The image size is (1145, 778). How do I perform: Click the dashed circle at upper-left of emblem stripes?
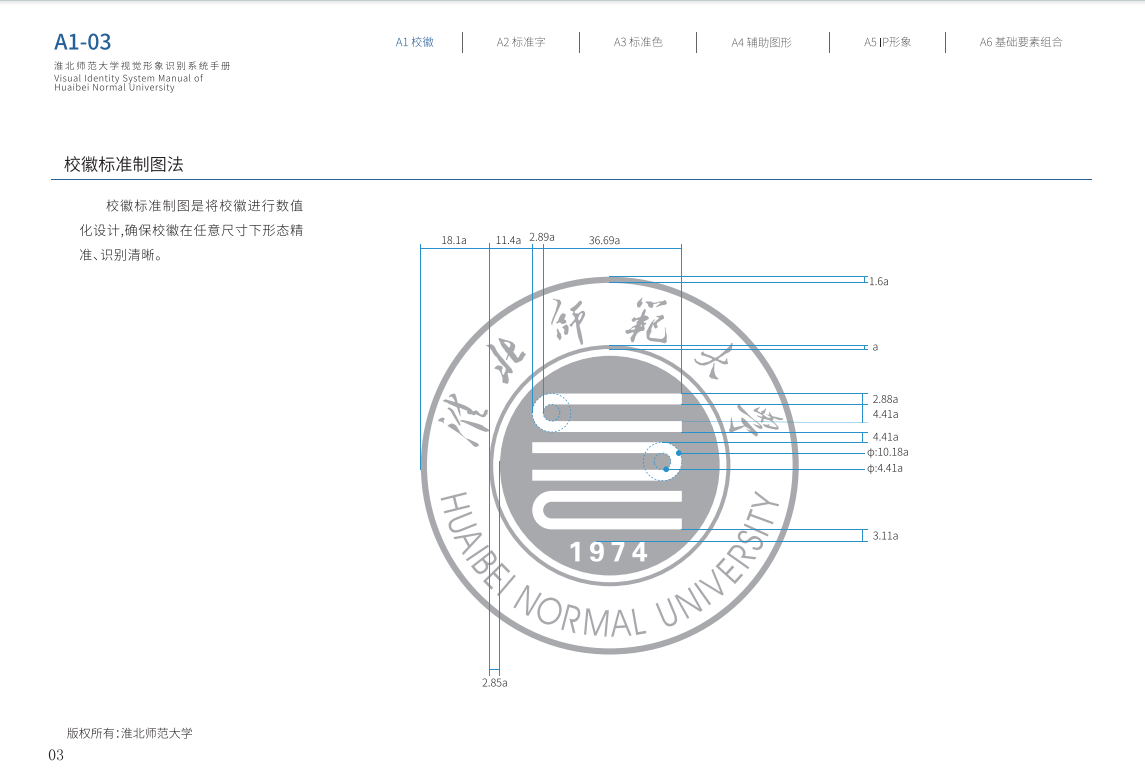pyautogui.click(x=551, y=413)
